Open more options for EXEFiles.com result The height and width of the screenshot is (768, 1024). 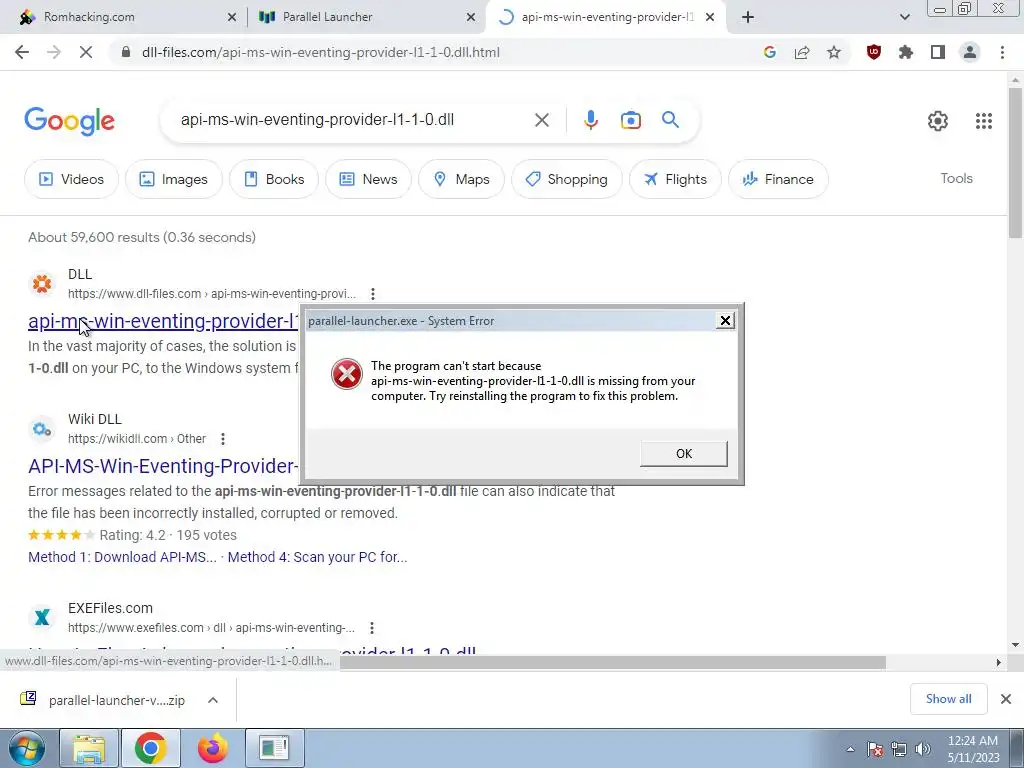[x=372, y=628]
